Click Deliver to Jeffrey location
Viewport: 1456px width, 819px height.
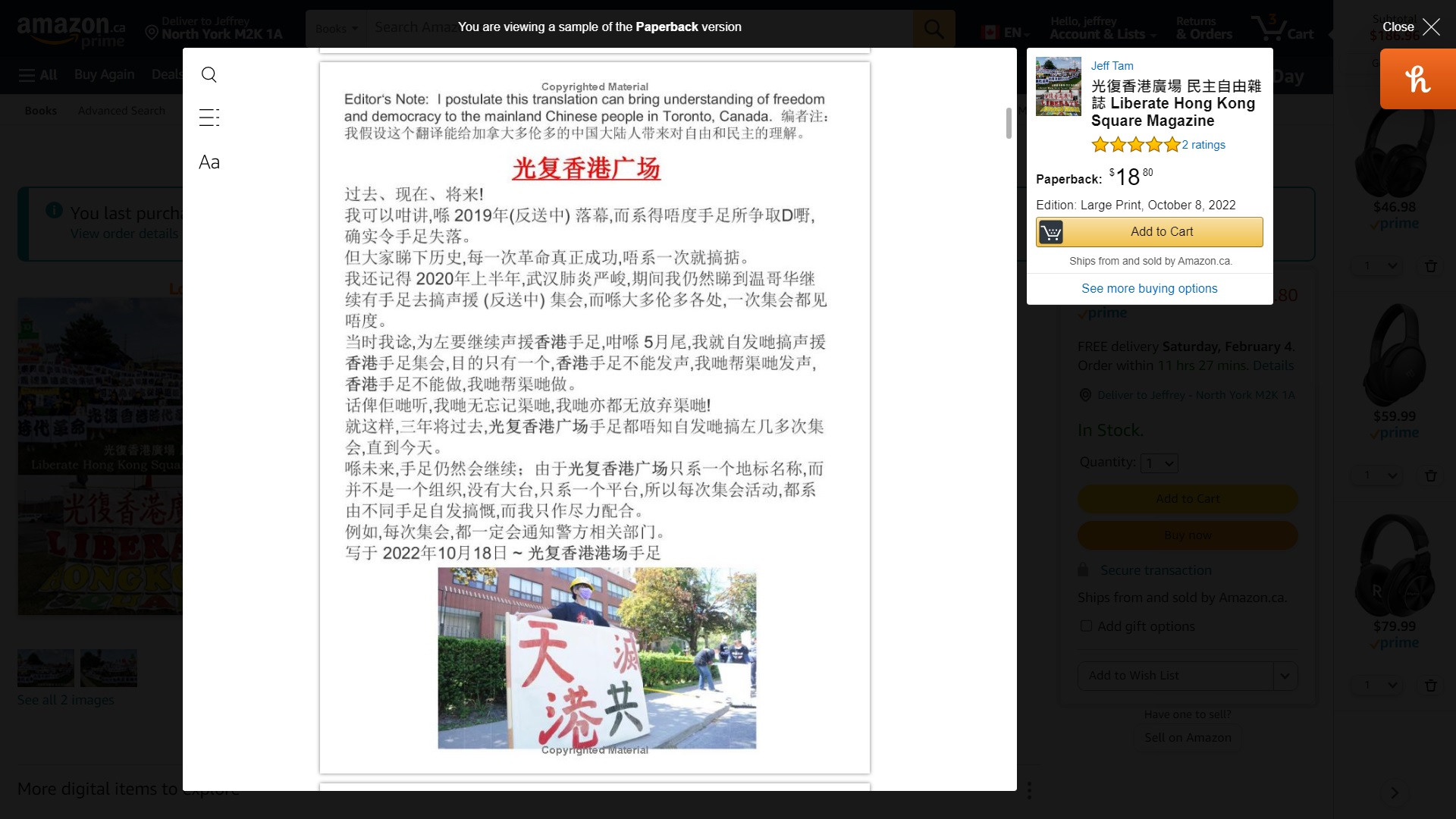click(214, 28)
